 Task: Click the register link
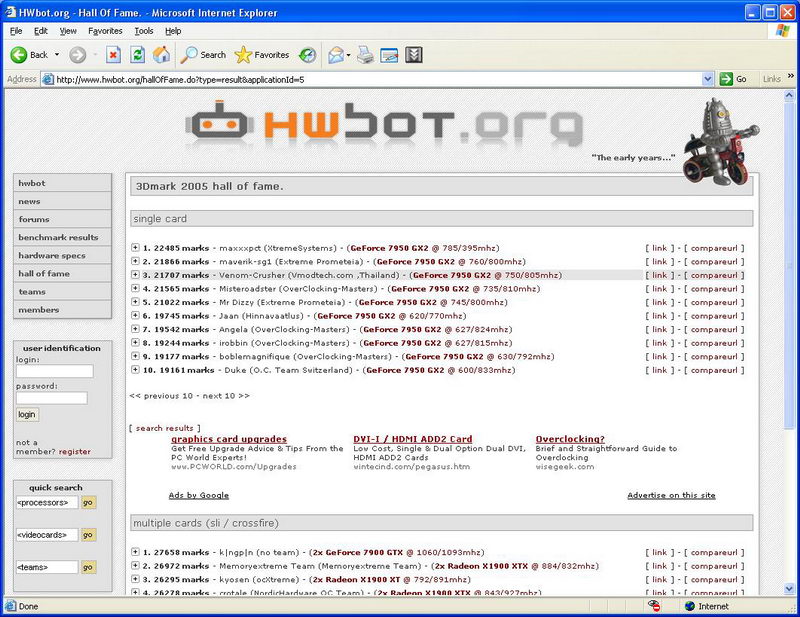pos(74,452)
